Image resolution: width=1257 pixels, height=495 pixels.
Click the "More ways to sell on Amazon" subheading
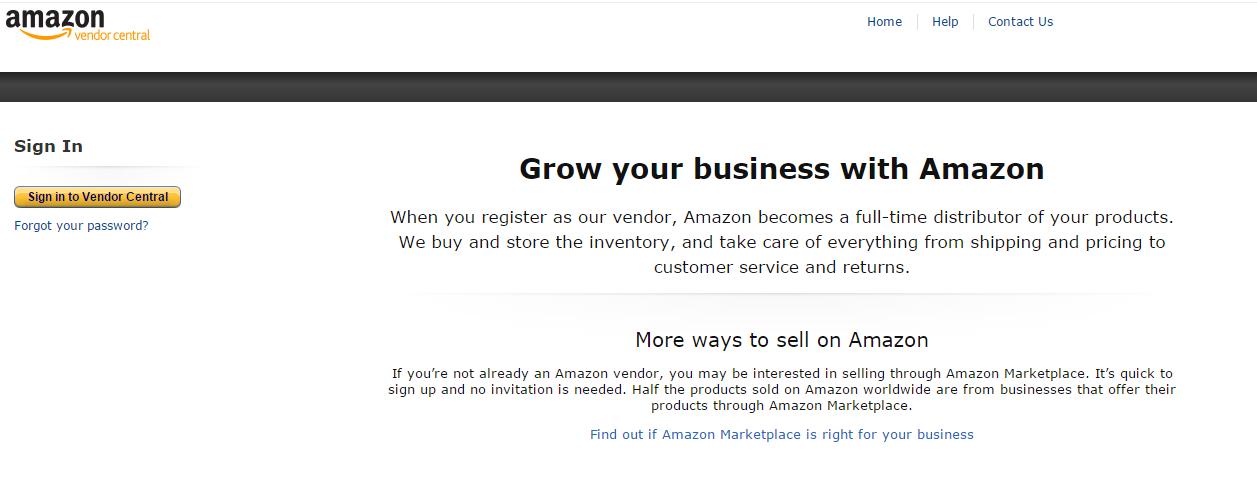[781, 340]
